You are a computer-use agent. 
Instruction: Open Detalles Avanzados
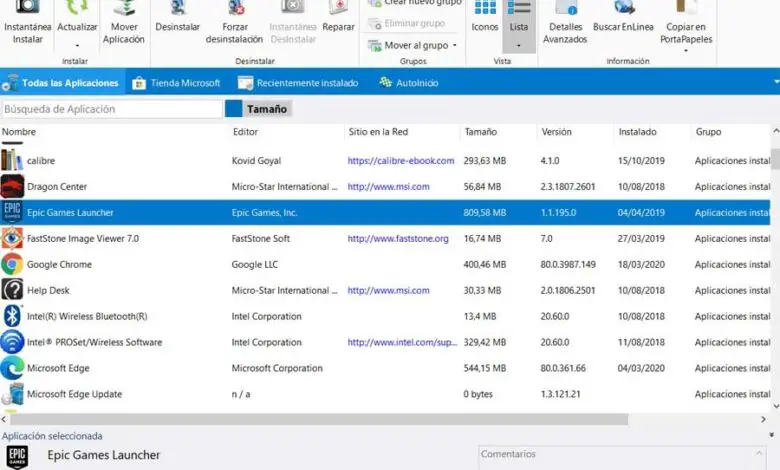click(566, 7)
